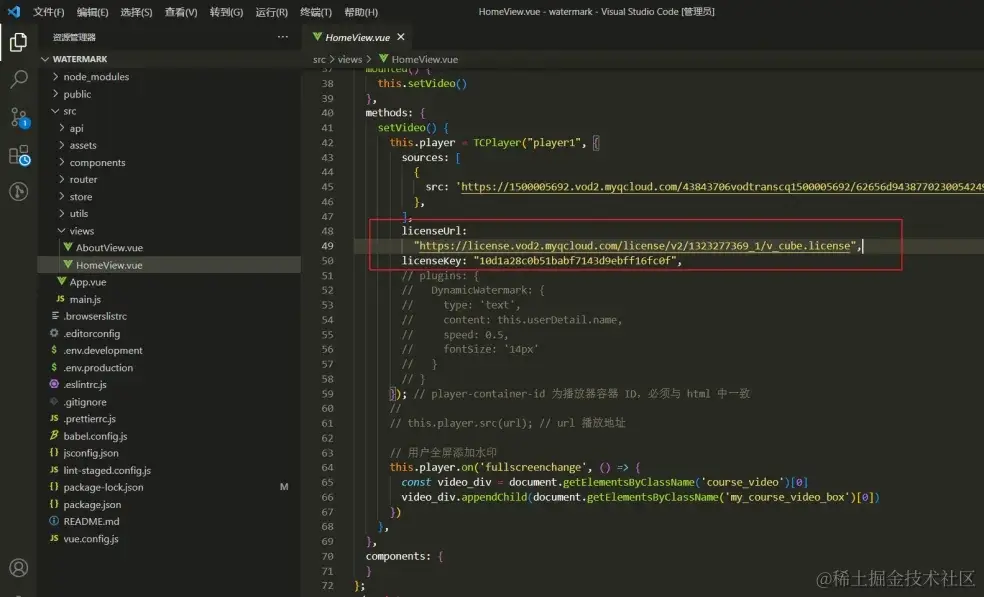Open the 文件(F) menu
Screen dimensions: 984x597
(48, 12)
